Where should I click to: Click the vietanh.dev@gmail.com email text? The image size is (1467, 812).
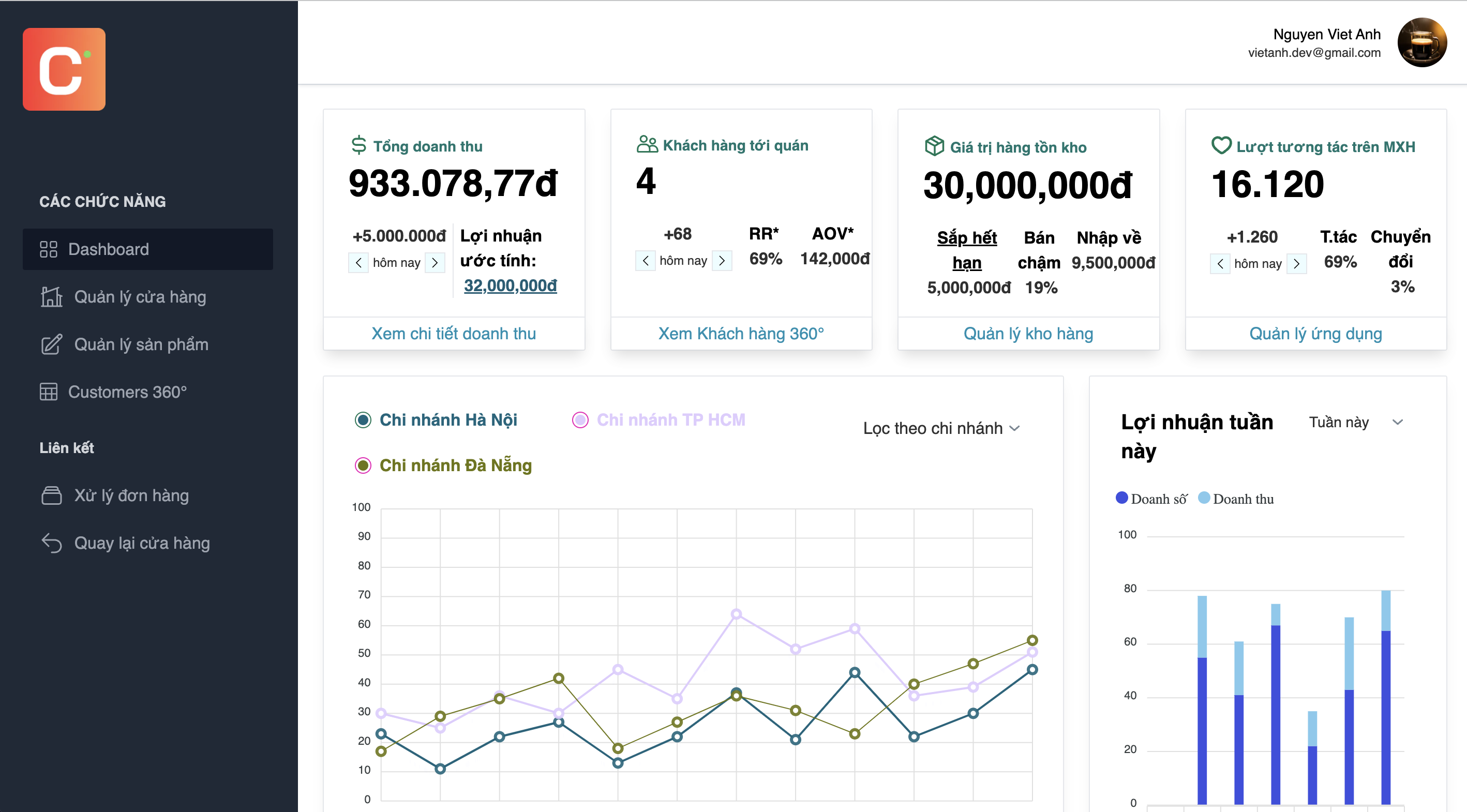1314,53
